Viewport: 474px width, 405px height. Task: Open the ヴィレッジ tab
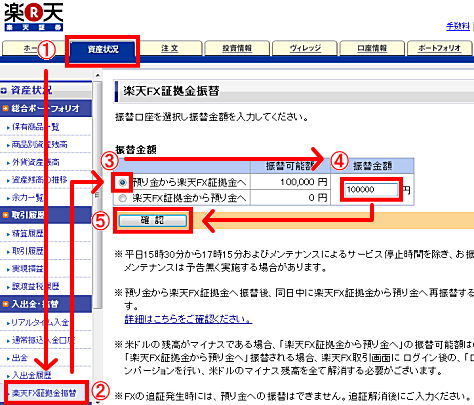click(305, 48)
